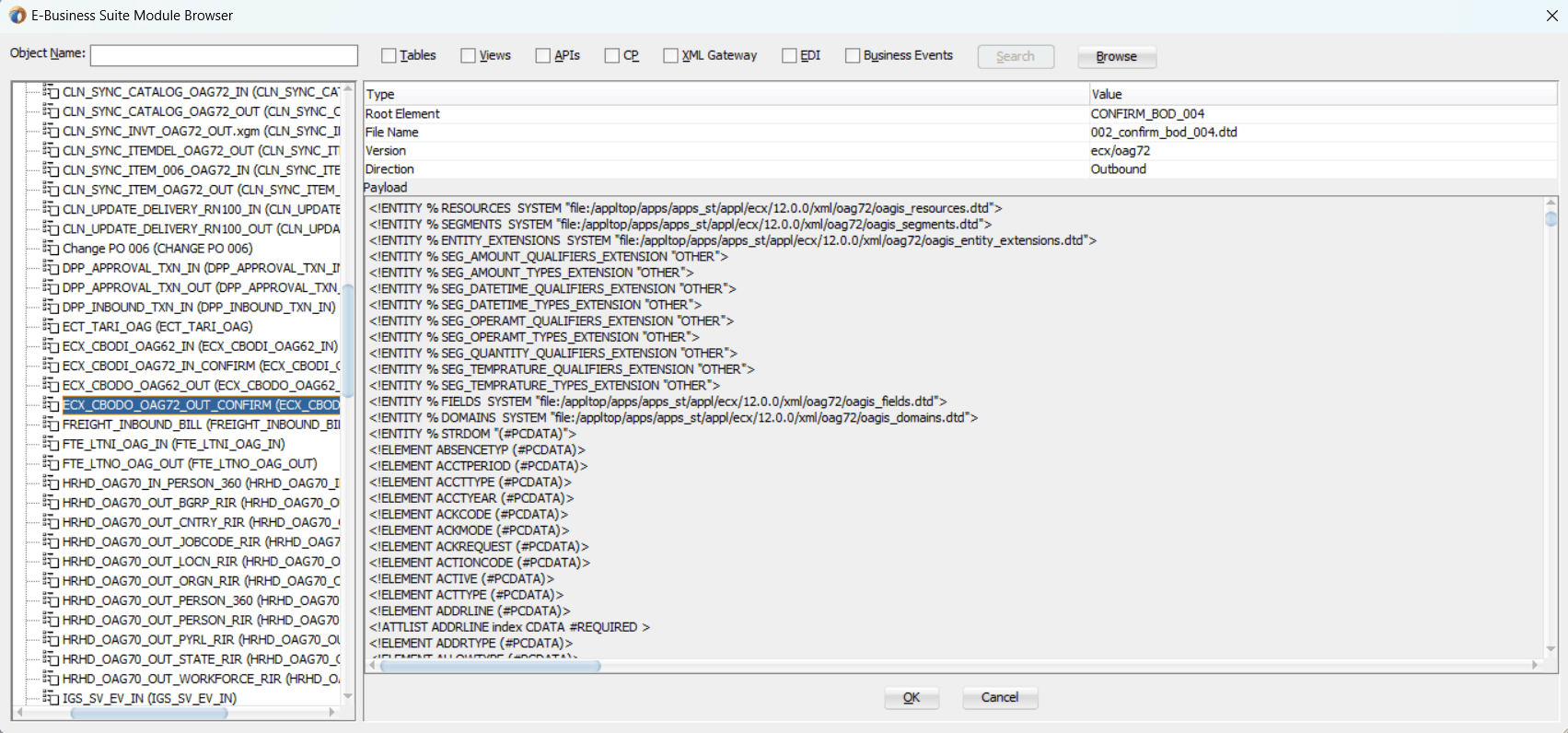The height and width of the screenshot is (733, 1568).
Task: Click the Cancel button
Action: [1000, 697]
